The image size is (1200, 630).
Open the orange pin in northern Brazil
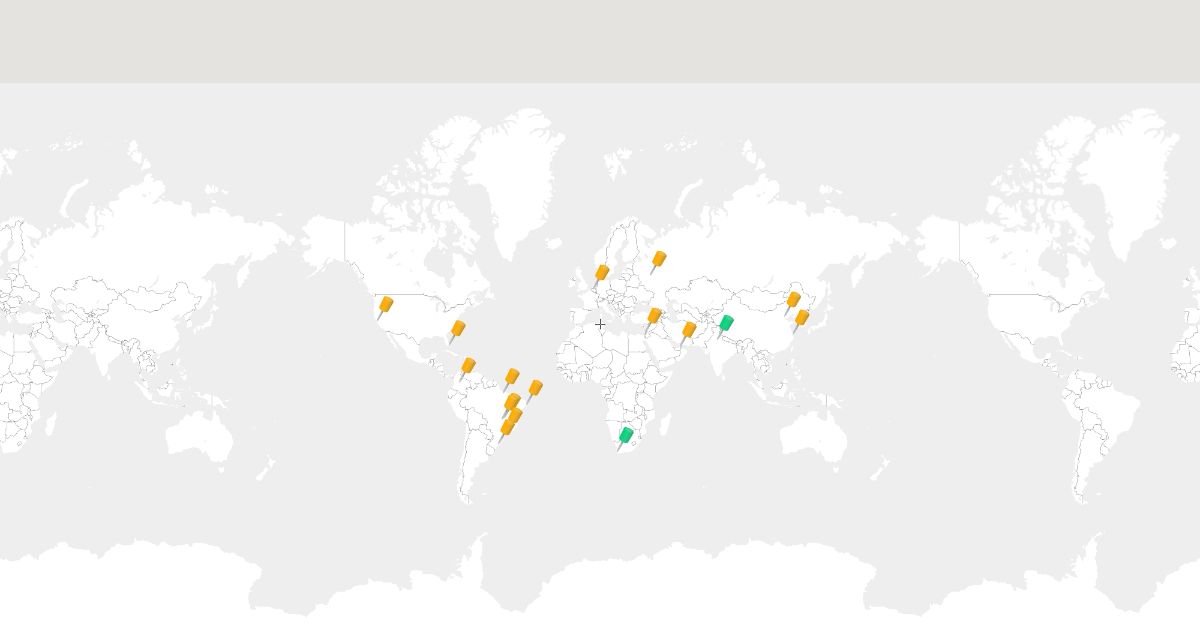click(x=512, y=377)
